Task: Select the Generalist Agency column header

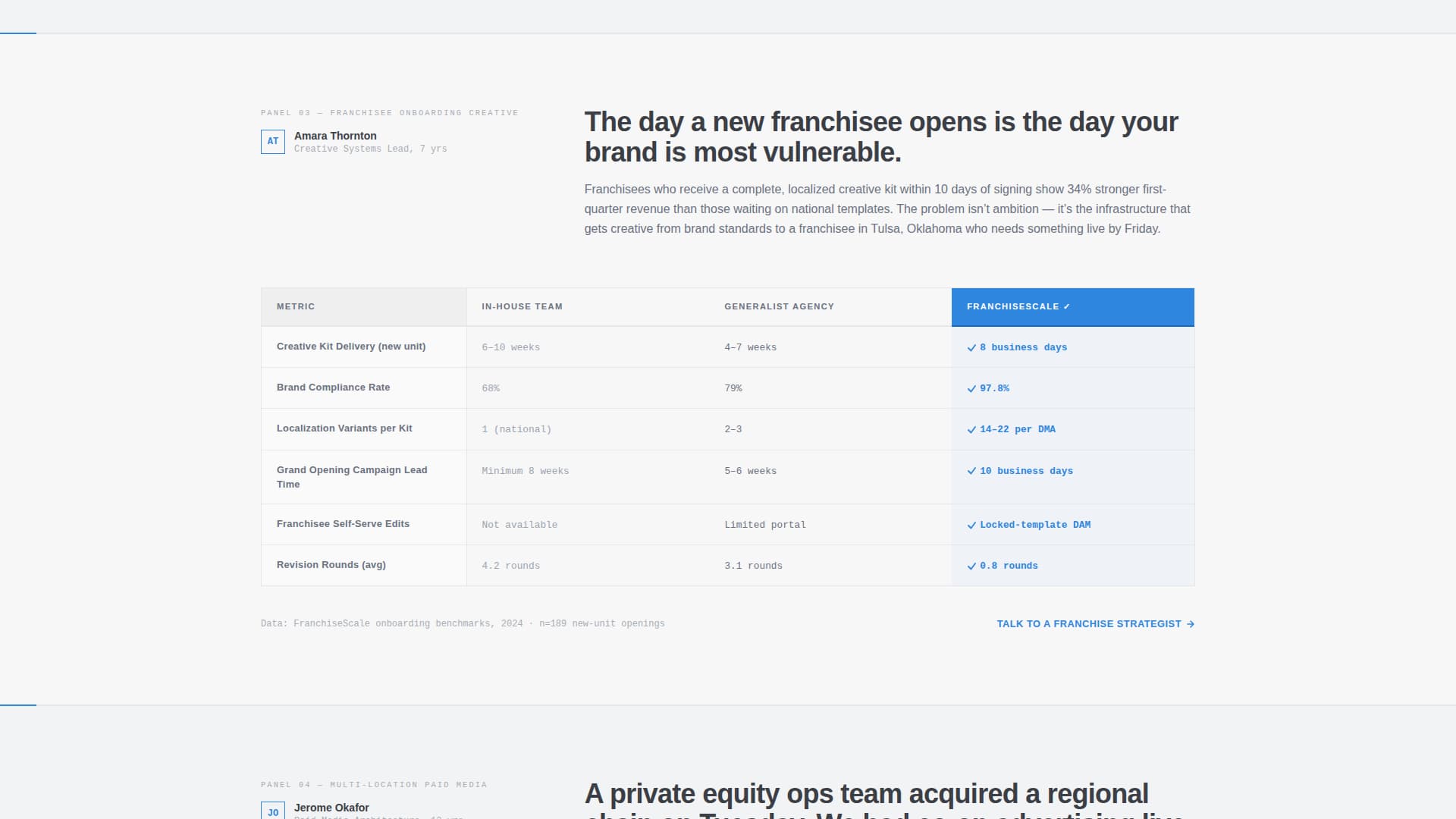Action: (830, 307)
